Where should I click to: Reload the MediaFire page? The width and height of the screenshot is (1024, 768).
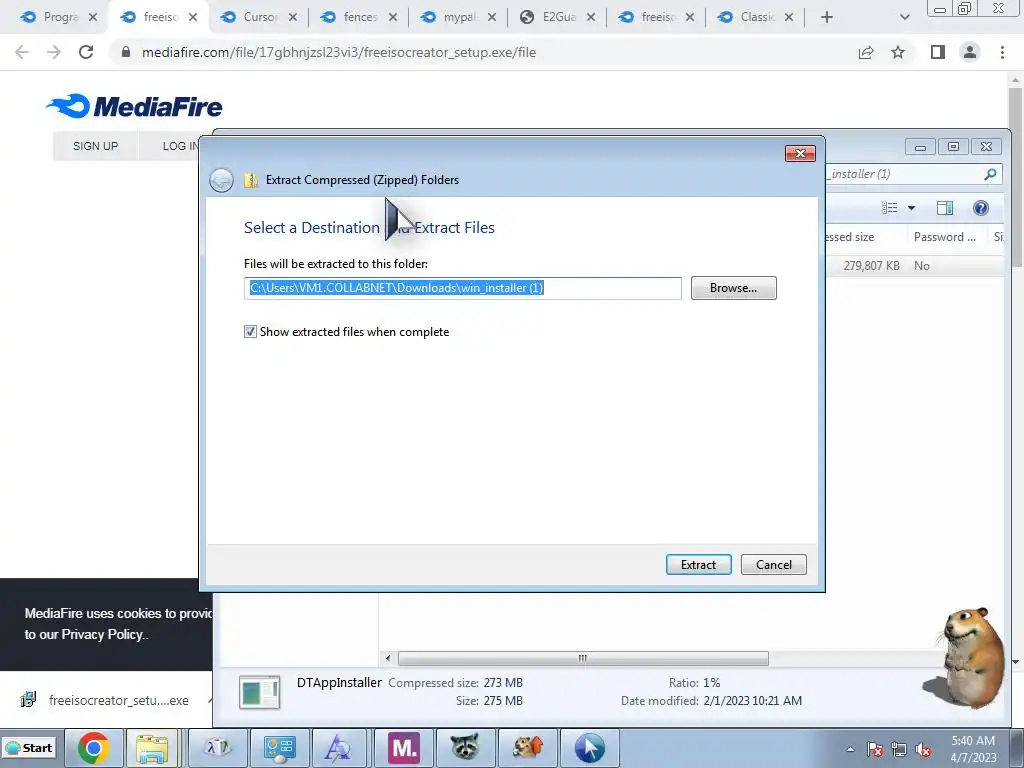click(86, 52)
